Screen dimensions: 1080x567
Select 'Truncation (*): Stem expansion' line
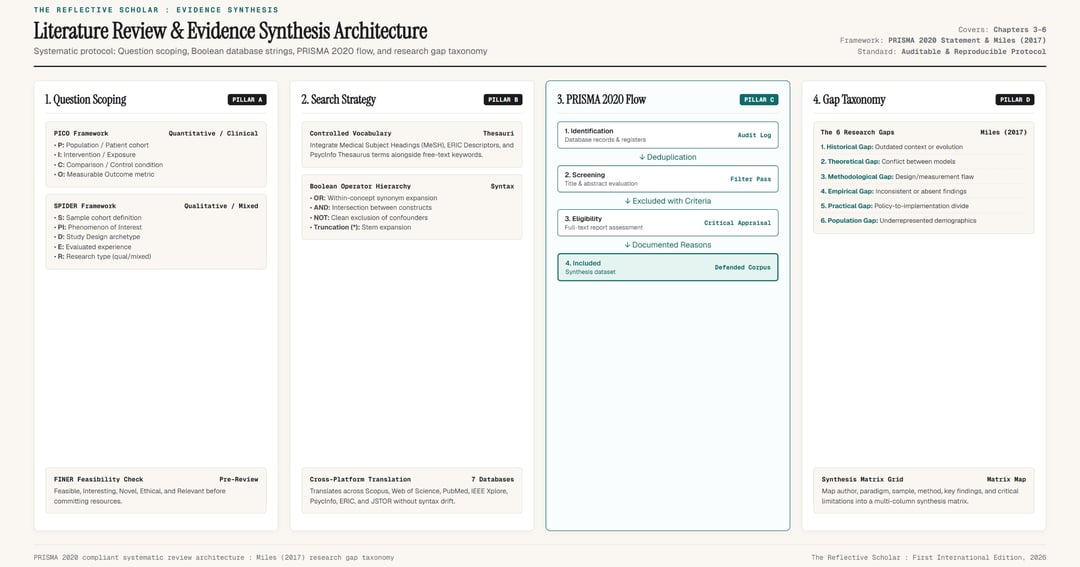tap(360, 227)
